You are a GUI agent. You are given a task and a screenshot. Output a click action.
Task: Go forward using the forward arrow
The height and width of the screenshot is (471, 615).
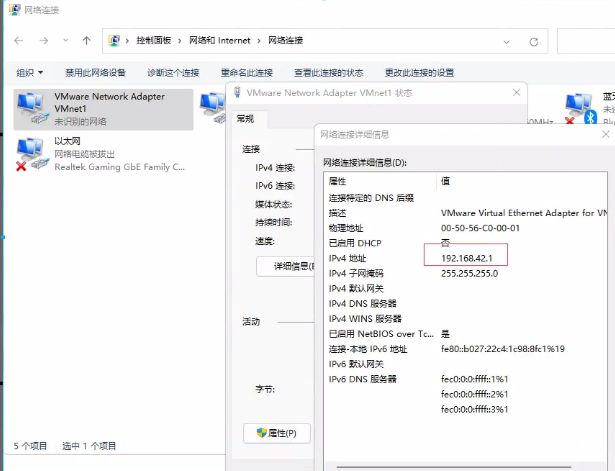tap(44, 40)
